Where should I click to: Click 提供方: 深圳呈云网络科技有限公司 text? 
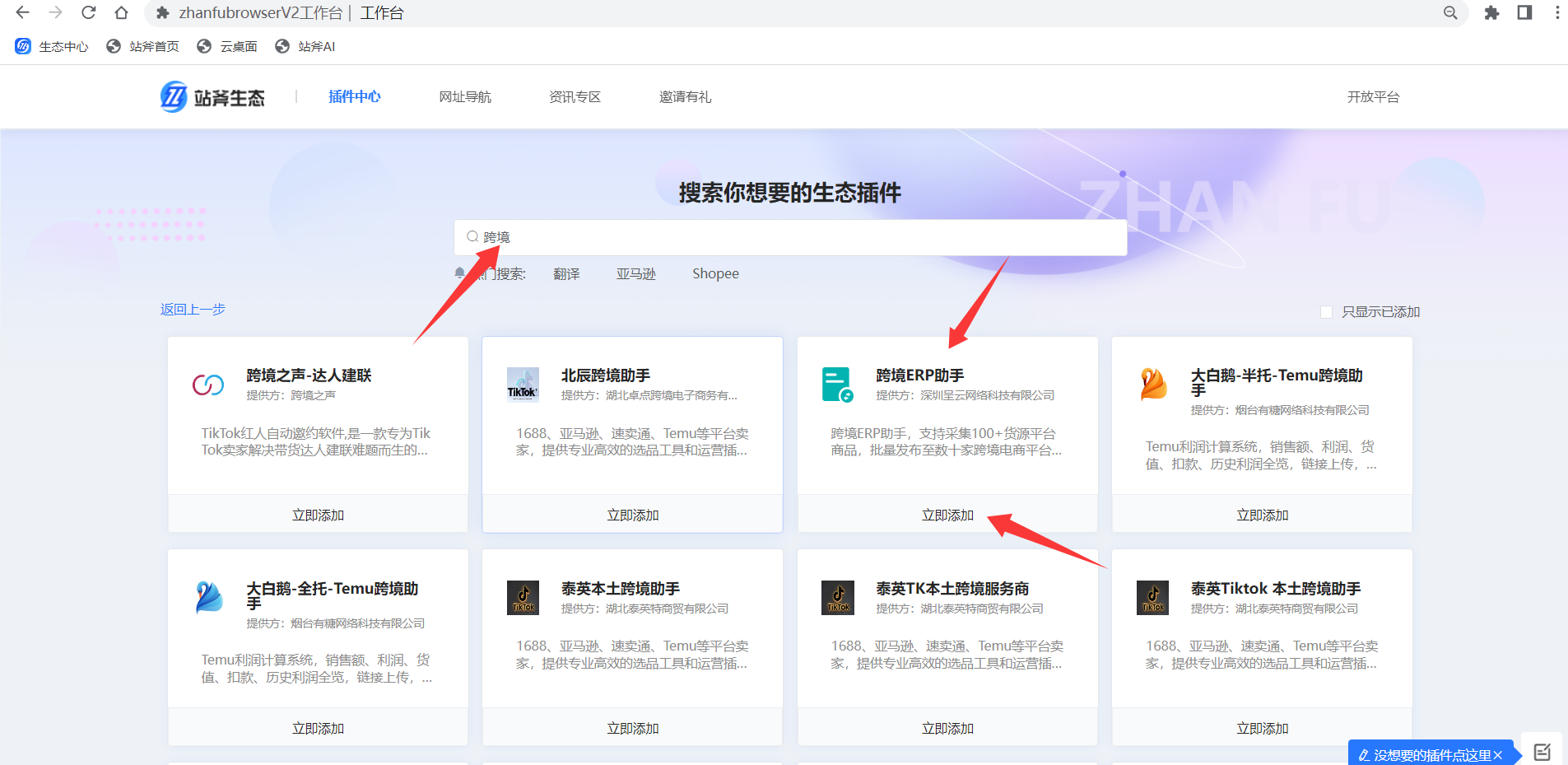coord(965,395)
